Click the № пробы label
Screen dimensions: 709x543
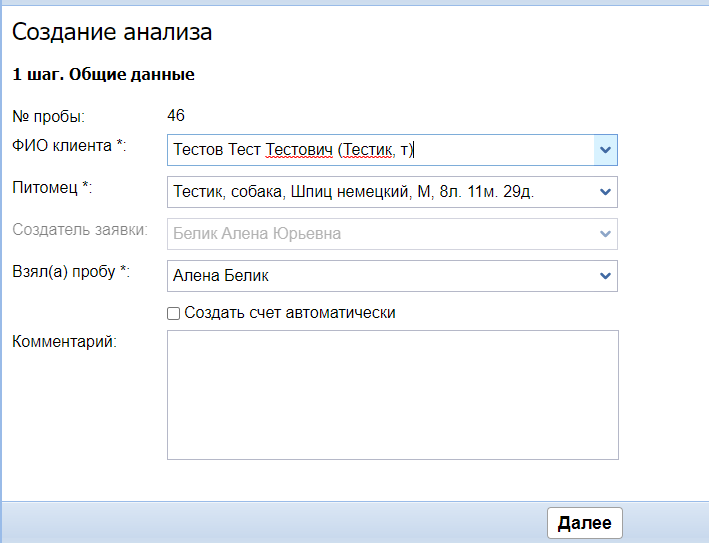click(x=48, y=116)
